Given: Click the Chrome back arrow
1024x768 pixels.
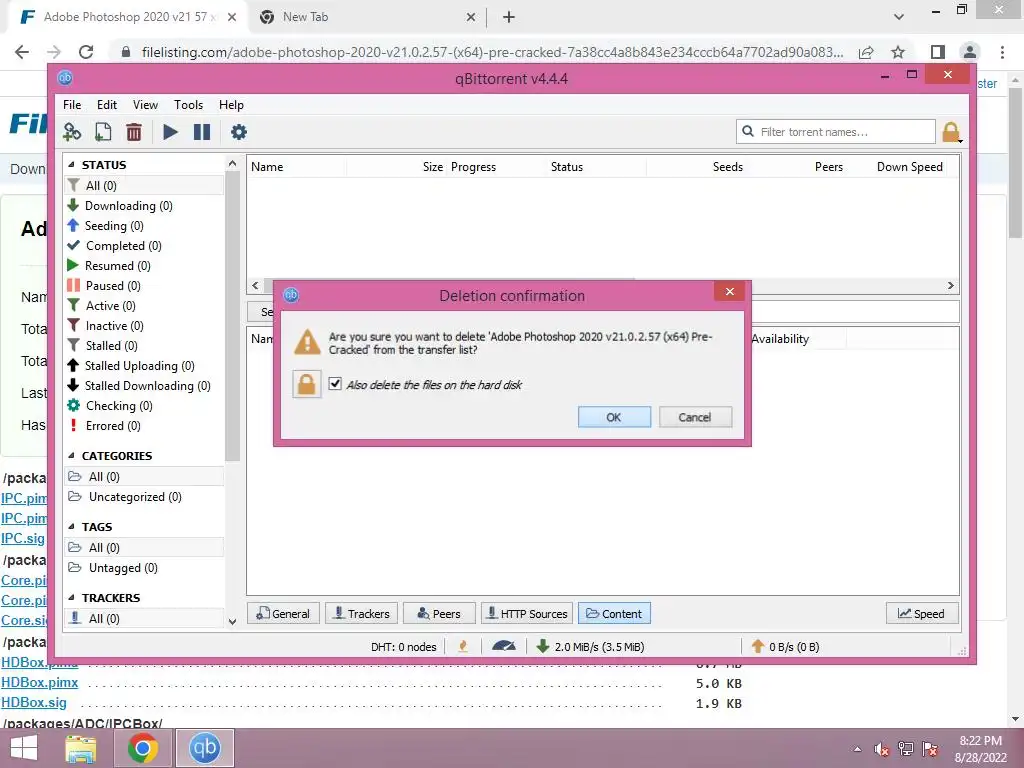Looking at the screenshot, I should [x=22, y=52].
